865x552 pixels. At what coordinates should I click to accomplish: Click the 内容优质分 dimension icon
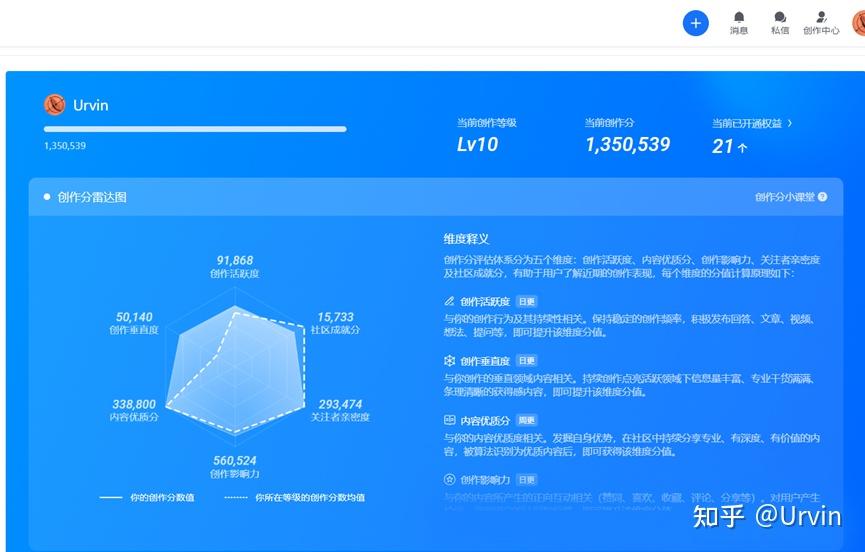click(449, 420)
